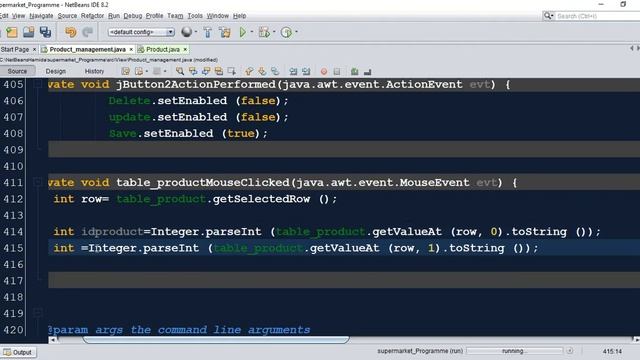Click the red Start Macro Recording icon

click(x=324, y=71)
